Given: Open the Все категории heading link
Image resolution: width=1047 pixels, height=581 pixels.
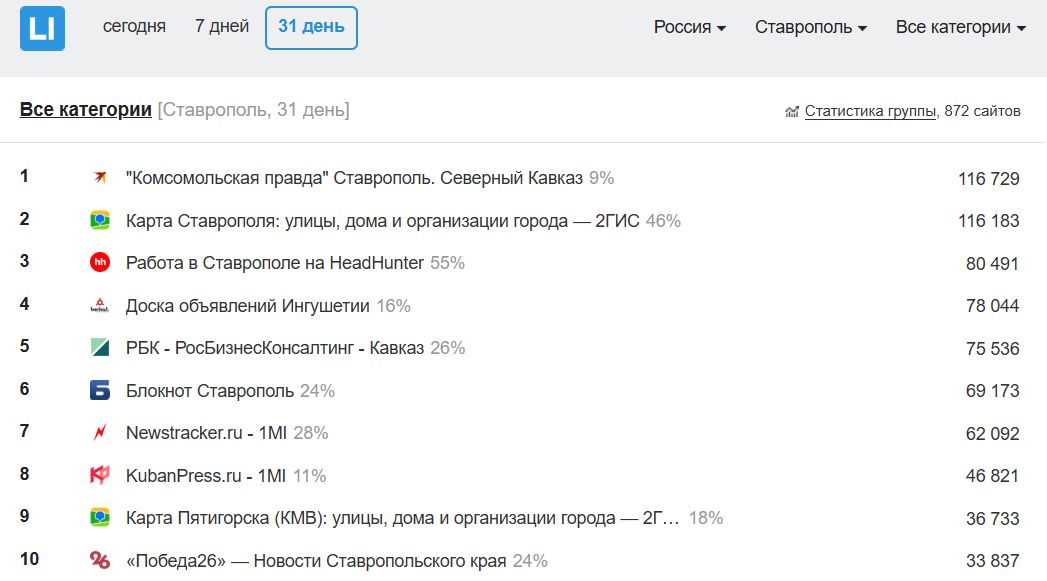Looking at the screenshot, I should coord(86,110).
